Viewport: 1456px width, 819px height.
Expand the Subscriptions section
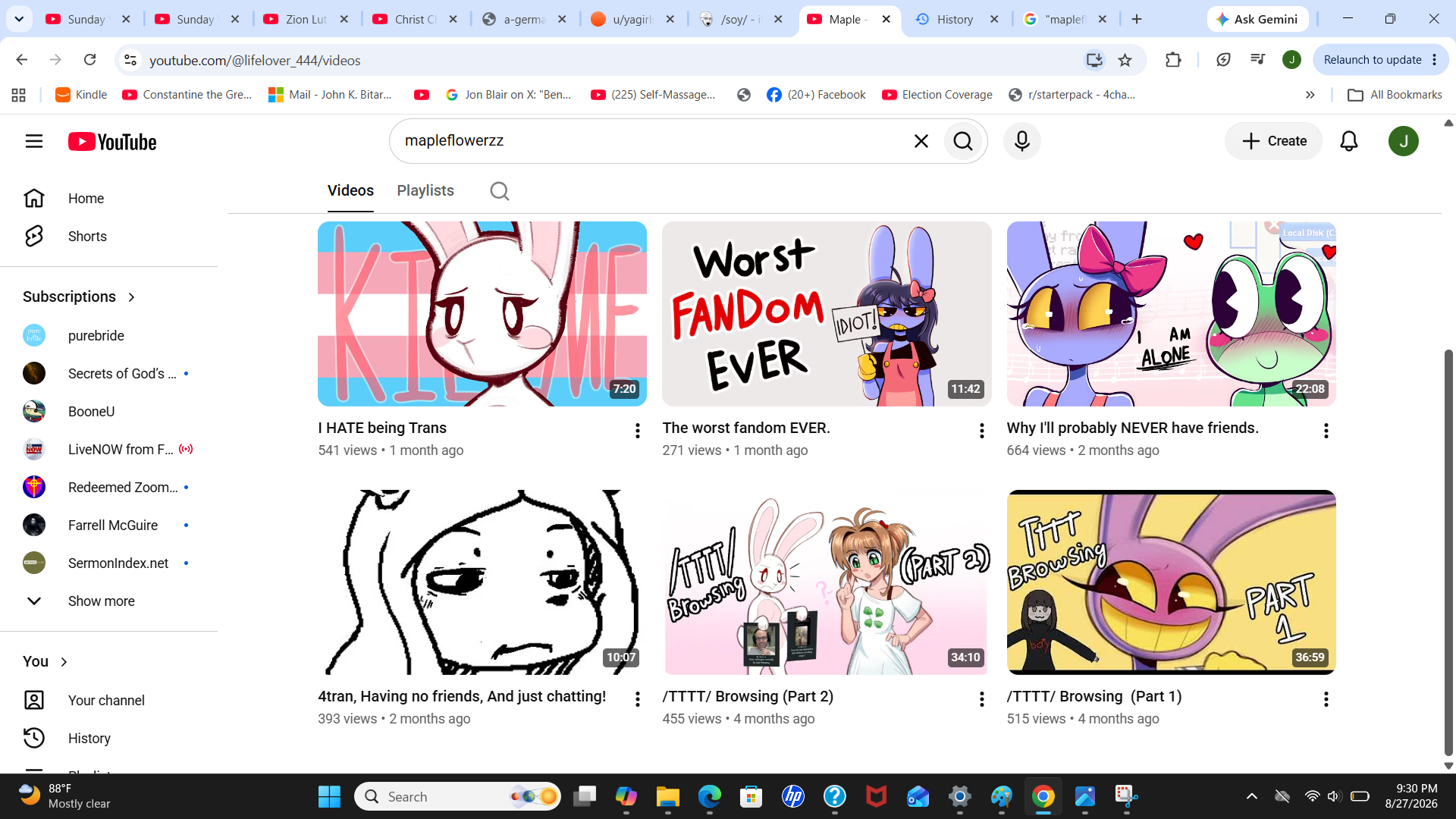[80, 297]
